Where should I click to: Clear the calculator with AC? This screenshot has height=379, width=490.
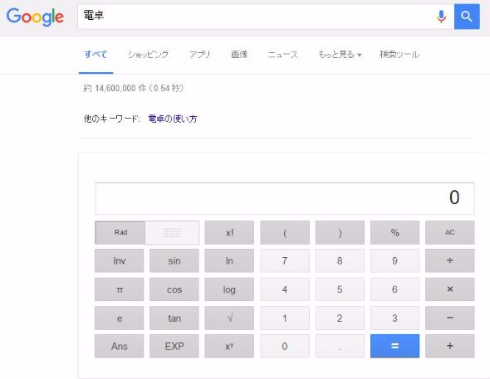pos(450,232)
